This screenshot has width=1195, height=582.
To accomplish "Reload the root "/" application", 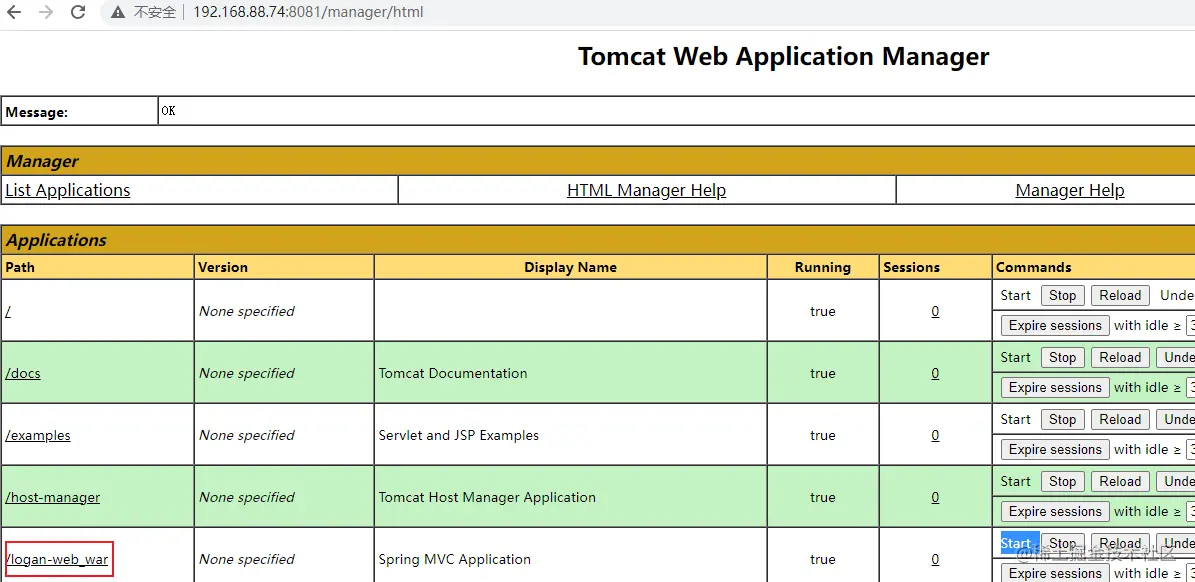I will (x=1120, y=296).
